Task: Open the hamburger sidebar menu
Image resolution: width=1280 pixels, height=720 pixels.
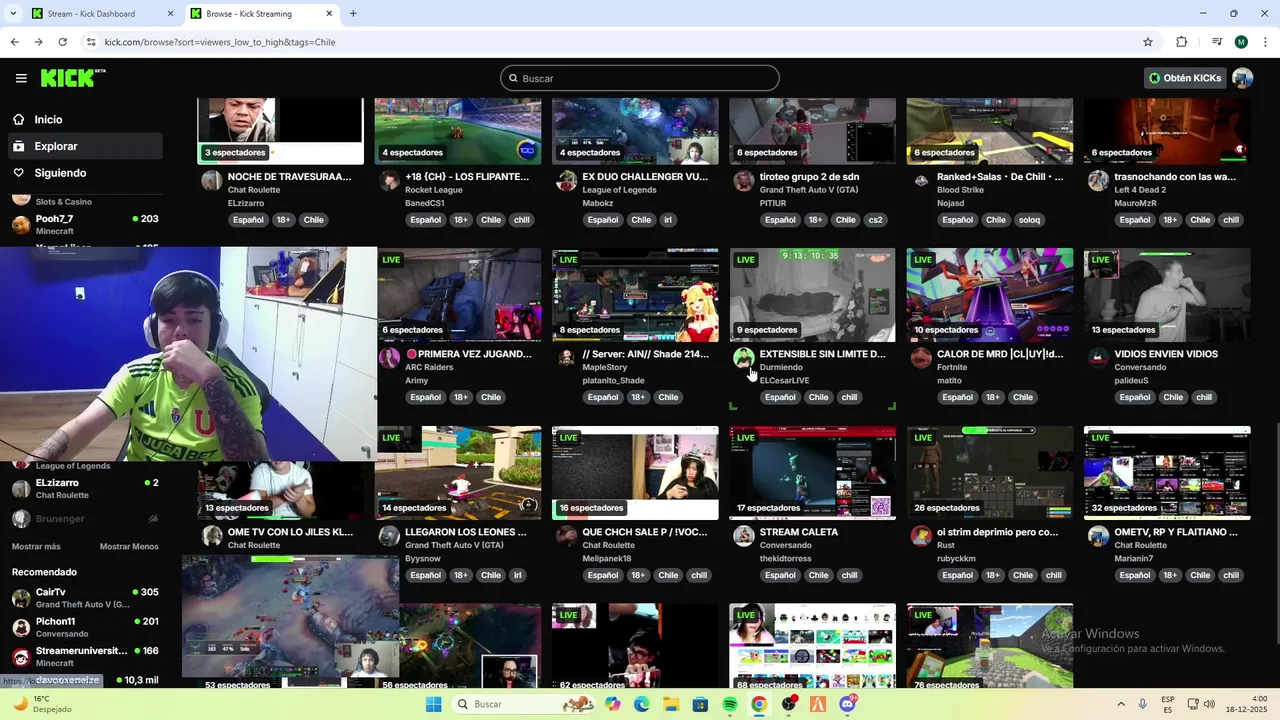Action: pos(21,78)
